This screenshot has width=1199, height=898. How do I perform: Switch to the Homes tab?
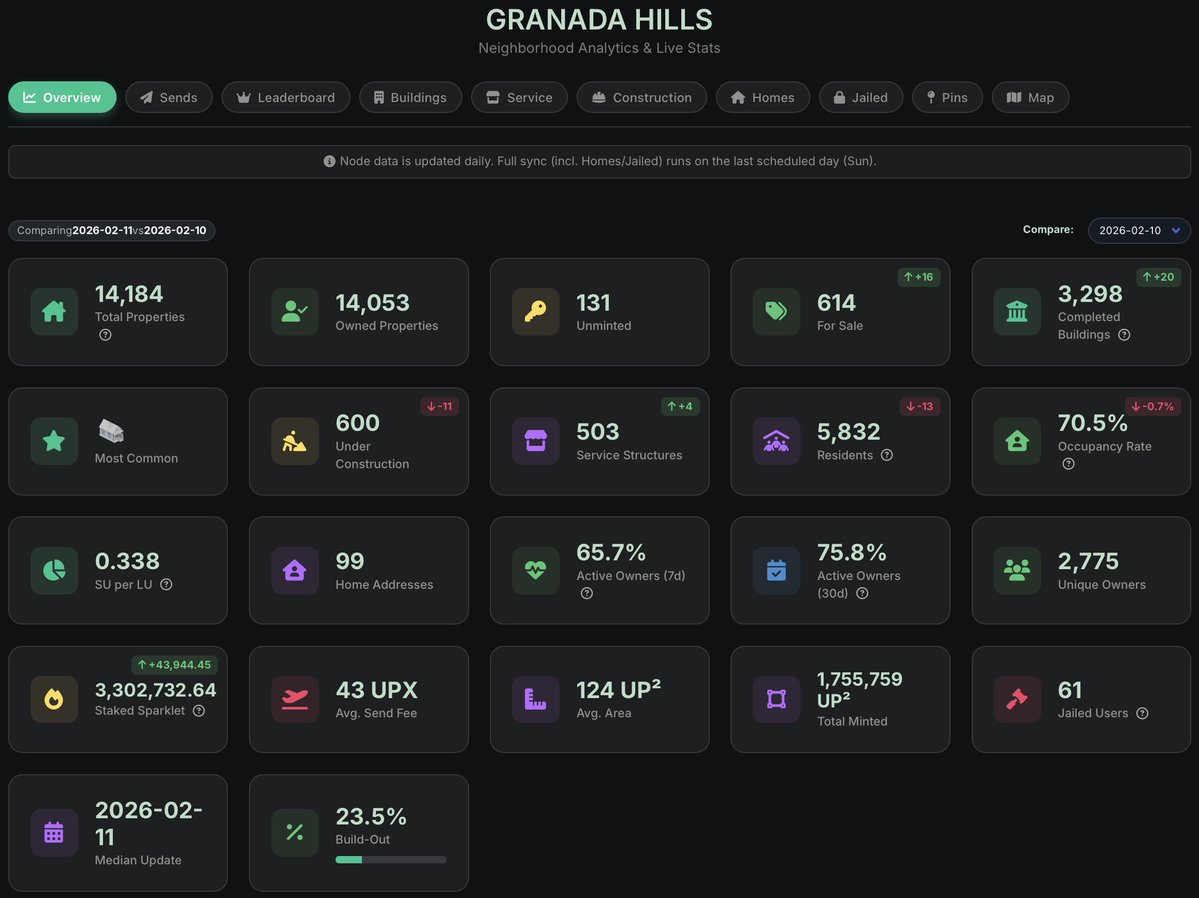pyautogui.click(x=762, y=97)
